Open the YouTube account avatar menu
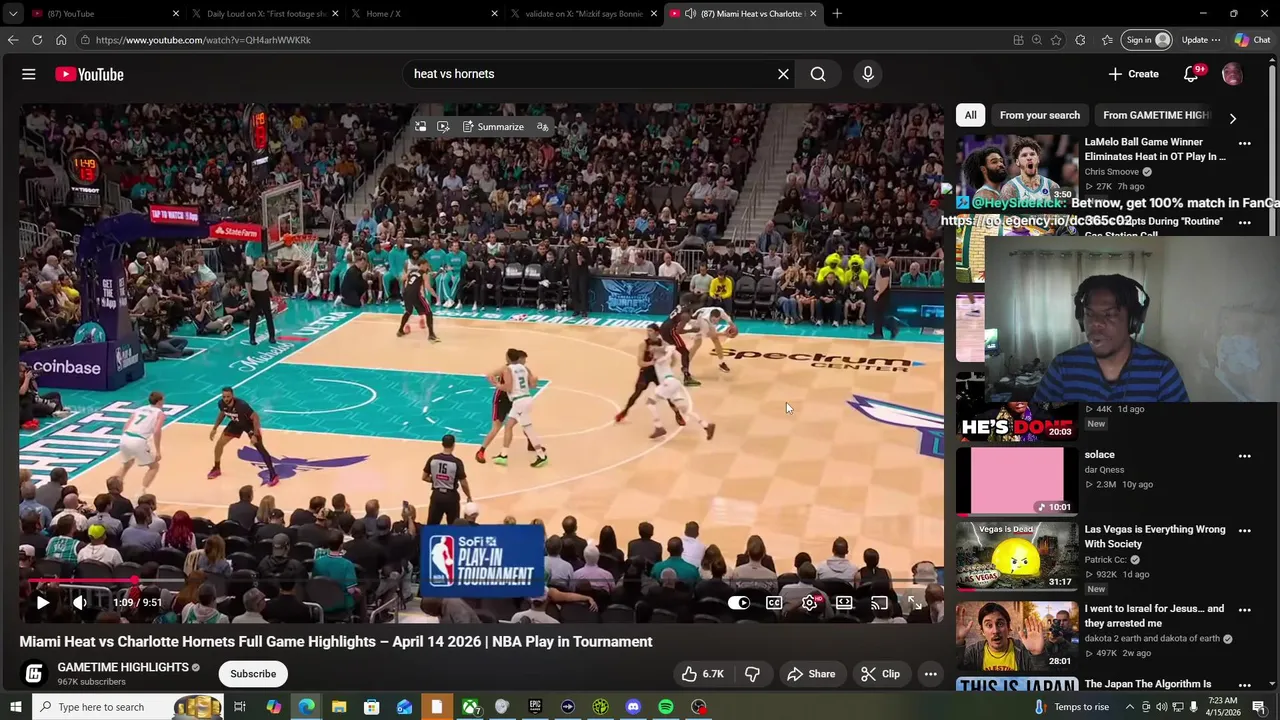Image resolution: width=1280 pixels, height=720 pixels. pyautogui.click(x=1232, y=74)
